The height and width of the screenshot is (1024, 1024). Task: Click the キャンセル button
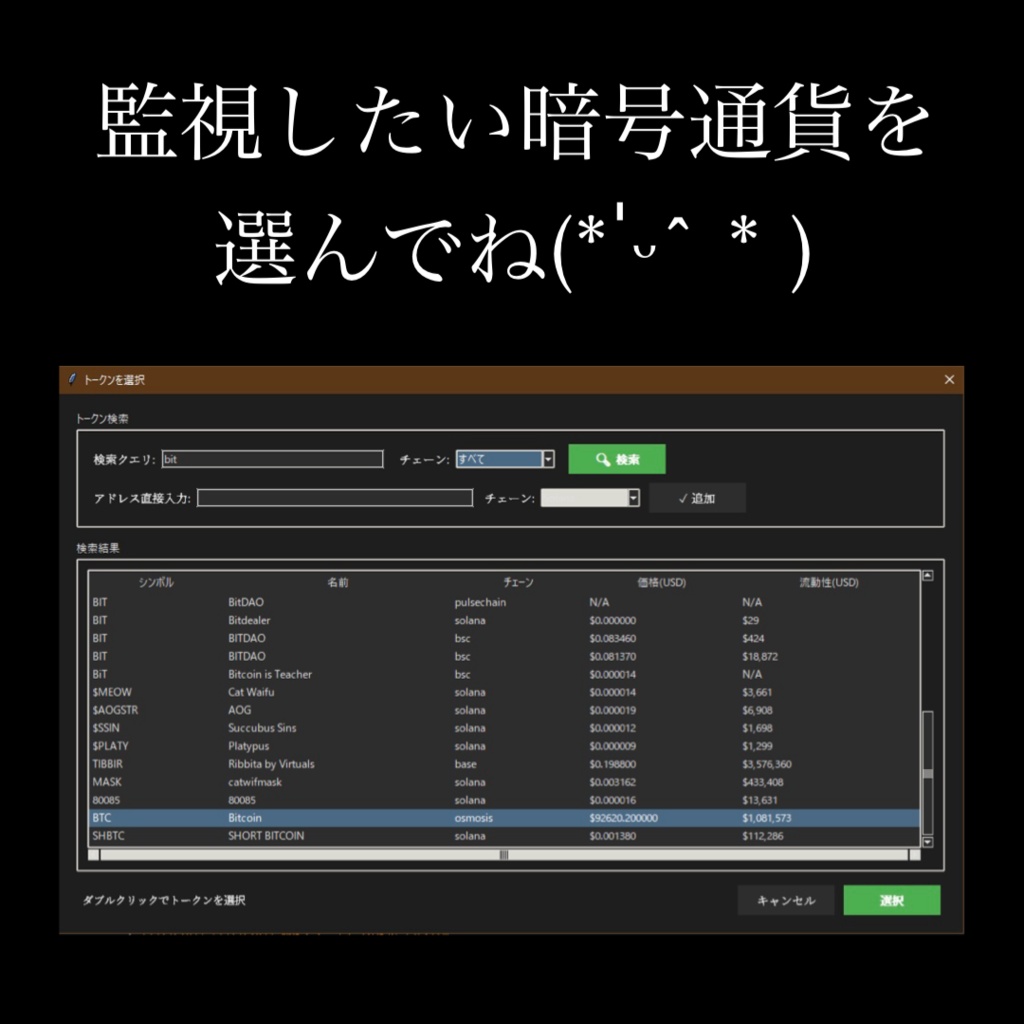tap(786, 900)
